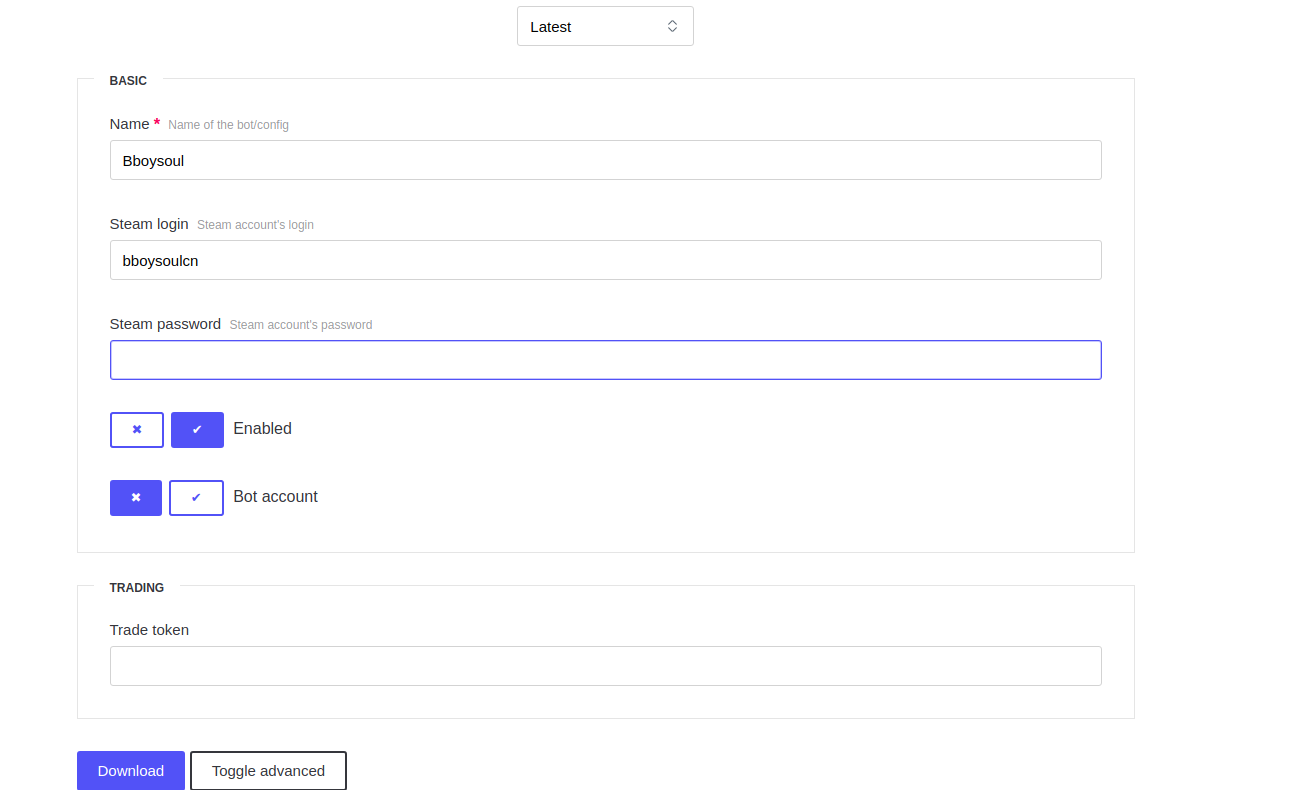Image resolution: width=1293 pixels, height=790 pixels.
Task: Click hint 'Name of the bot/config'
Action: click(228, 125)
